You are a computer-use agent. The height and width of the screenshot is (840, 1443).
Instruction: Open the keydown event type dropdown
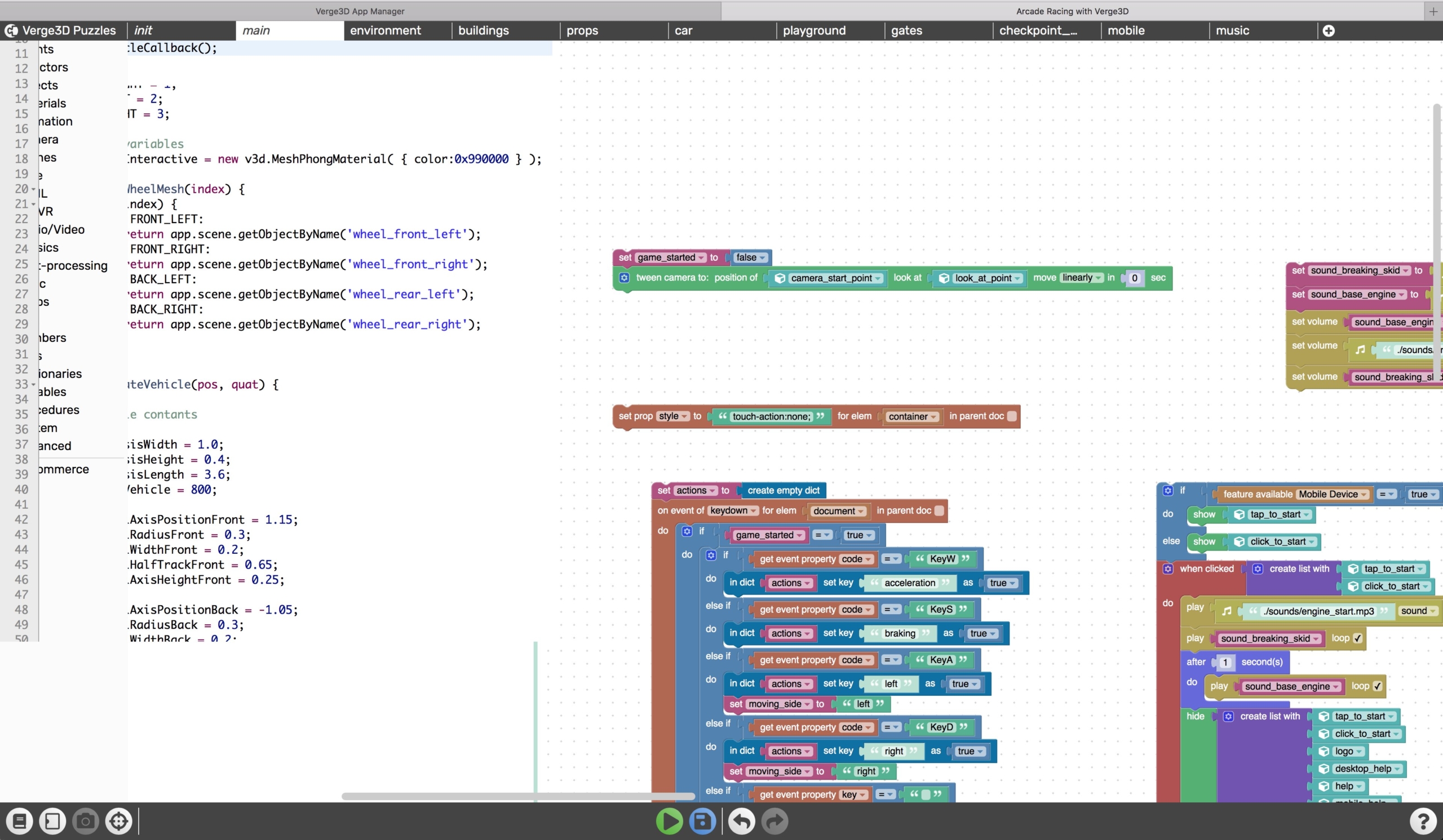coord(733,510)
